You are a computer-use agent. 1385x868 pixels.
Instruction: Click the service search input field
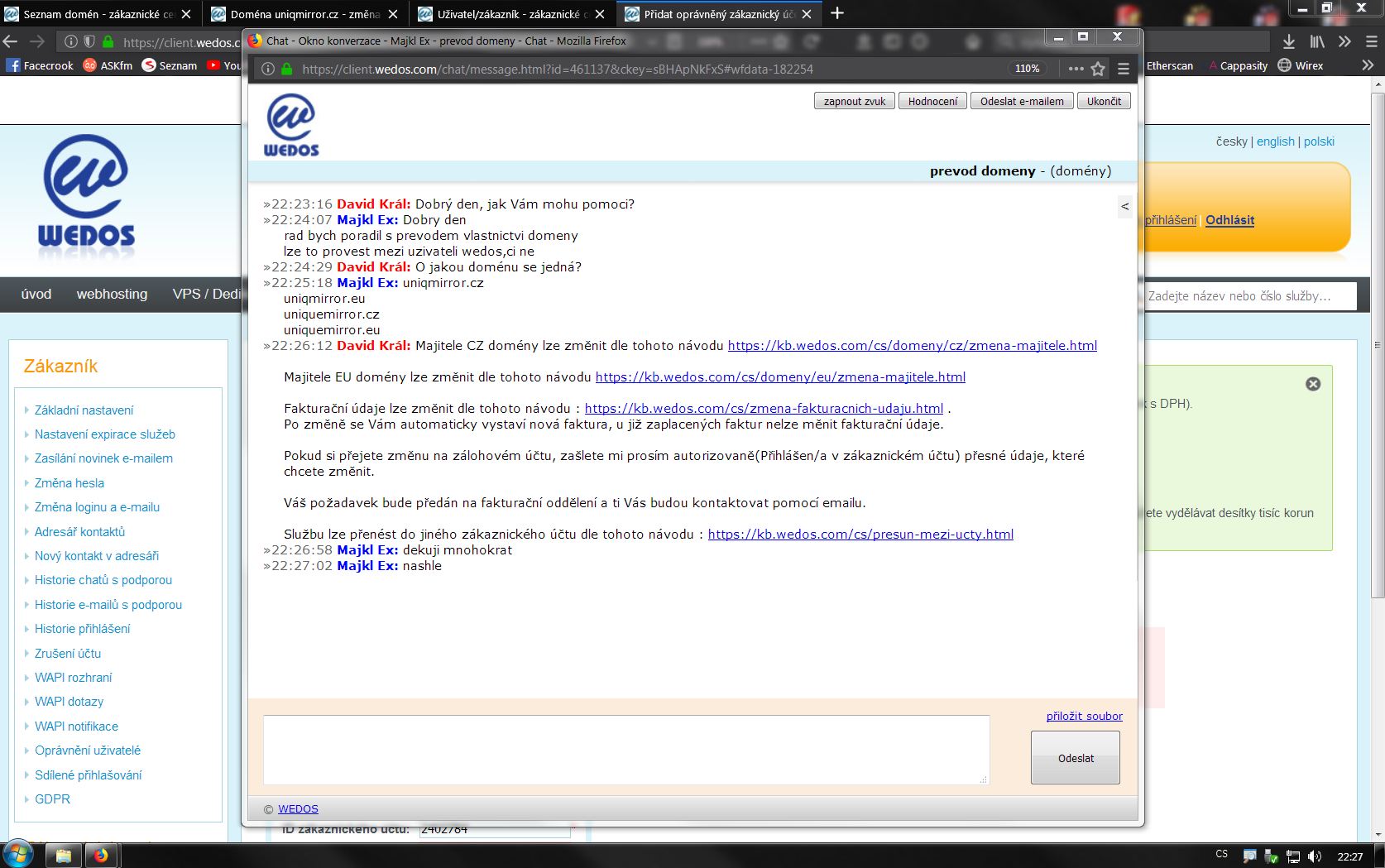(1249, 296)
